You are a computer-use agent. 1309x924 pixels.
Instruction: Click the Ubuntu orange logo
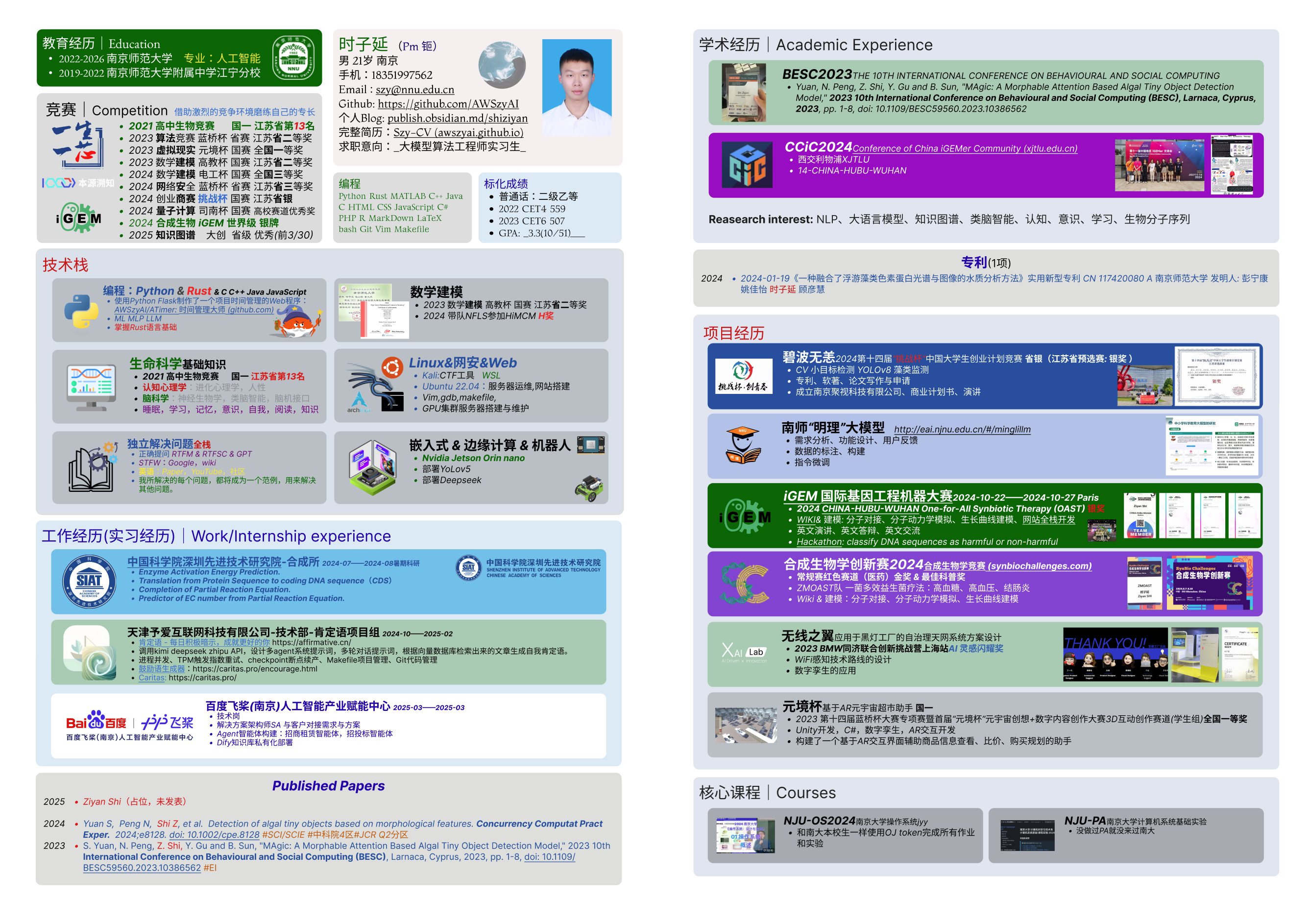(392, 367)
